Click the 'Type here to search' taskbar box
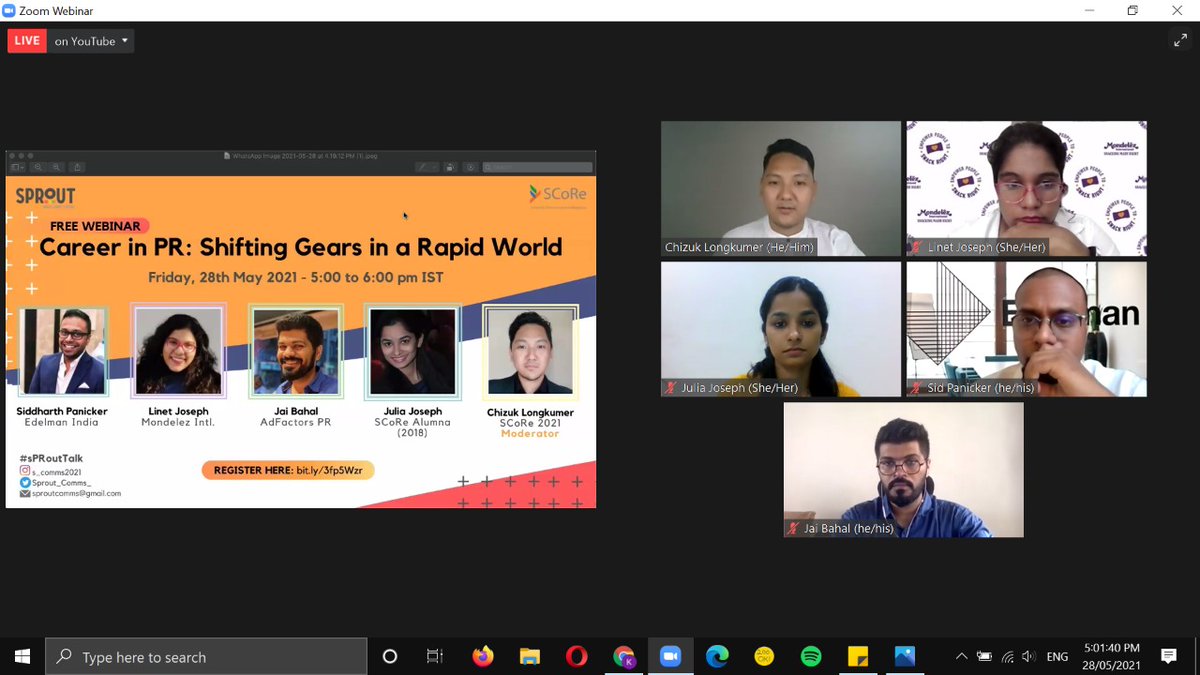Screen dimensions: 1200x675 (206, 657)
